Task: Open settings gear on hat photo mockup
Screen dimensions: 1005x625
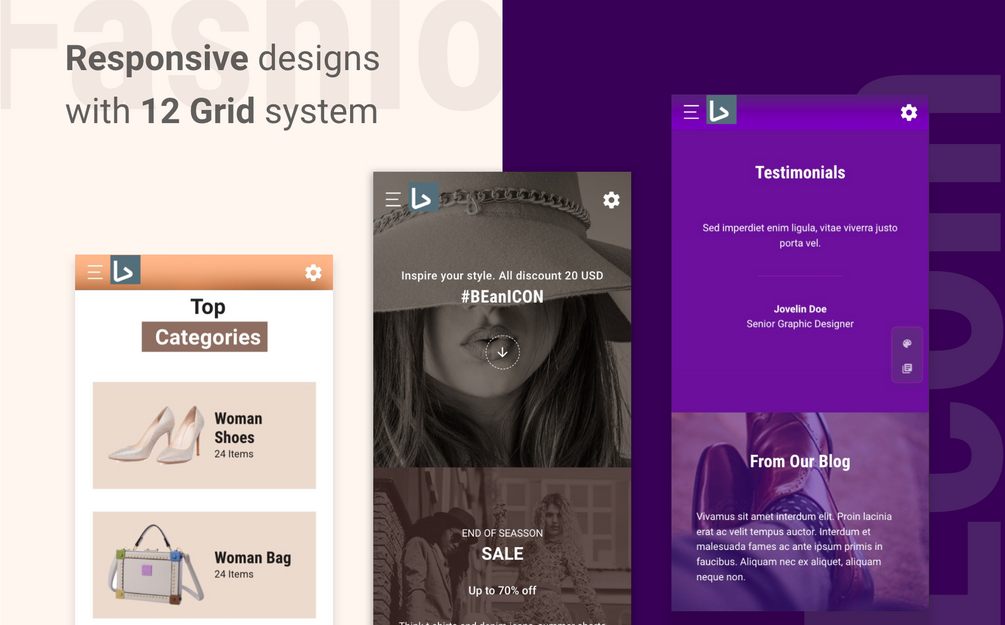Action: (x=611, y=200)
